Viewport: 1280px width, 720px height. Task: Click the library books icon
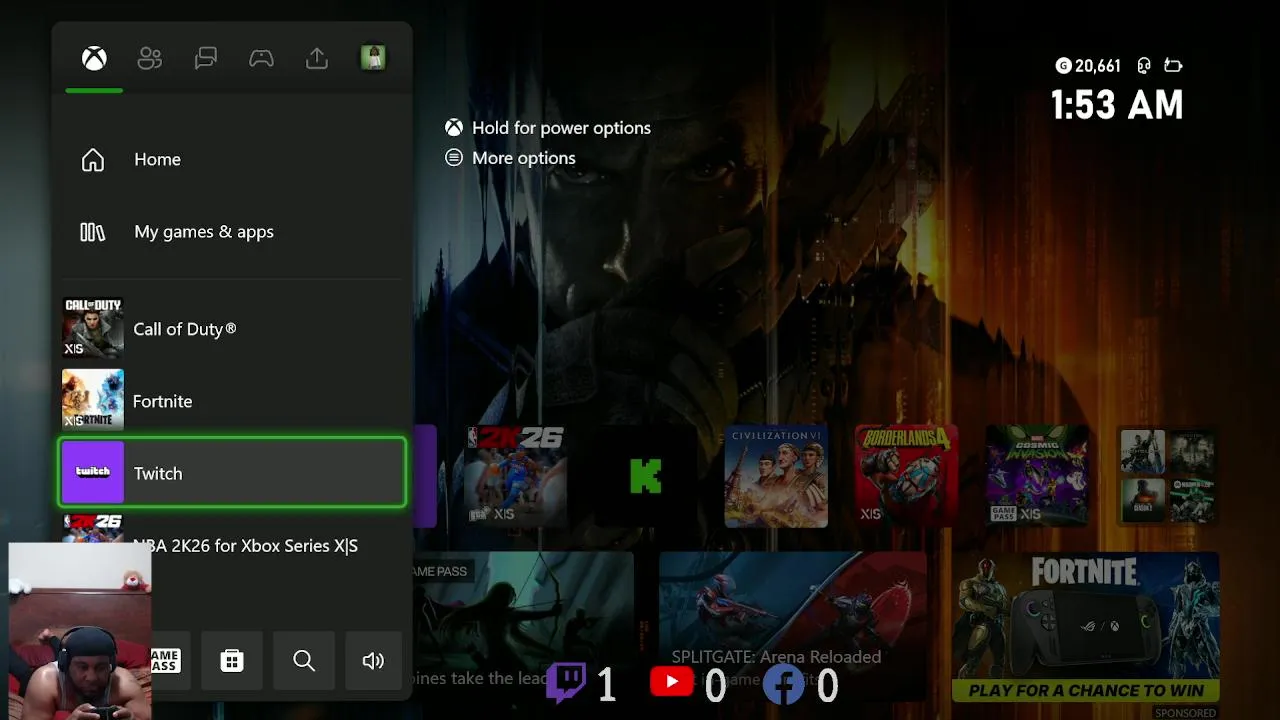point(93,232)
